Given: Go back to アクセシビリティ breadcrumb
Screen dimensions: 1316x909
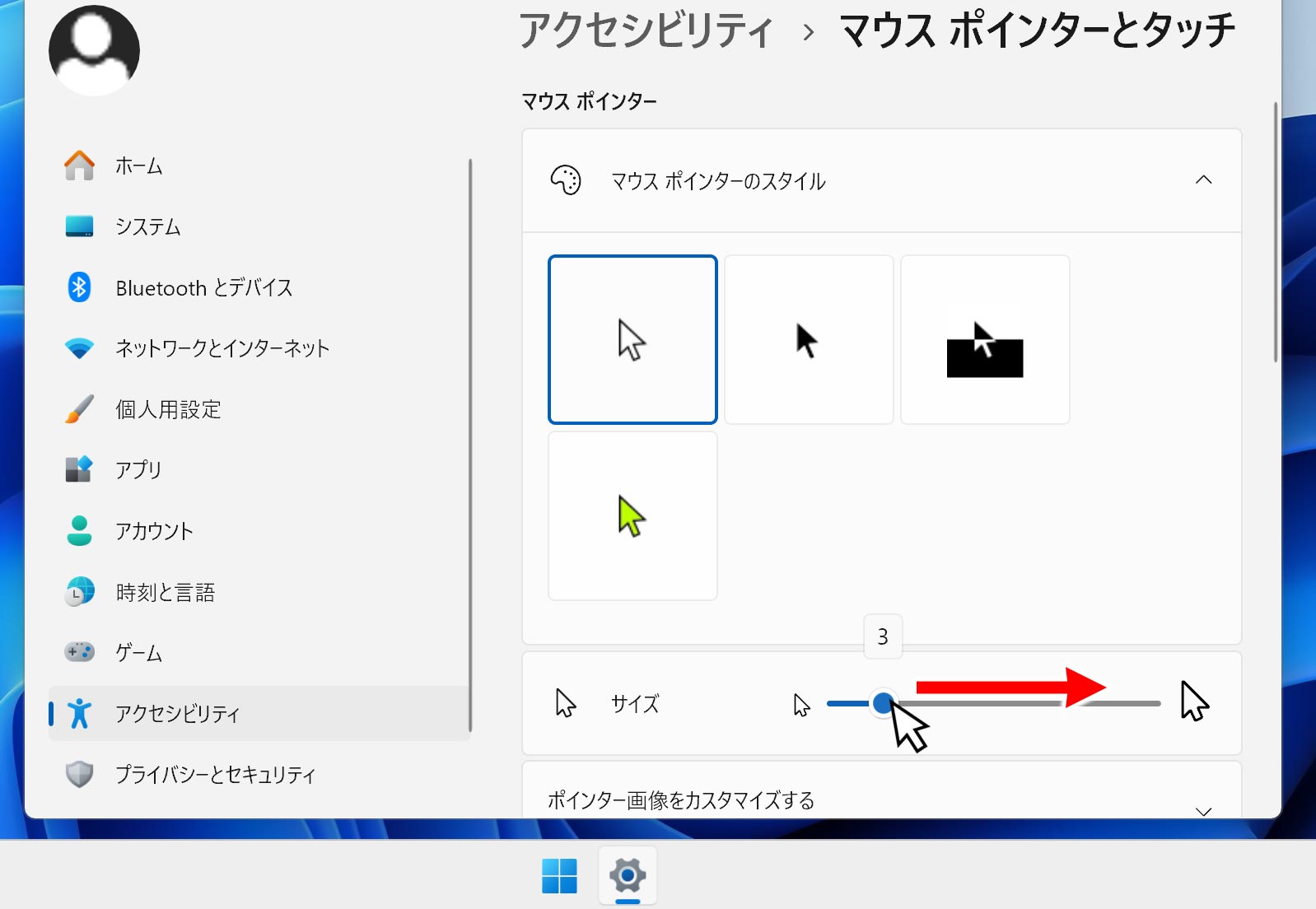Looking at the screenshot, I should (646, 31).
